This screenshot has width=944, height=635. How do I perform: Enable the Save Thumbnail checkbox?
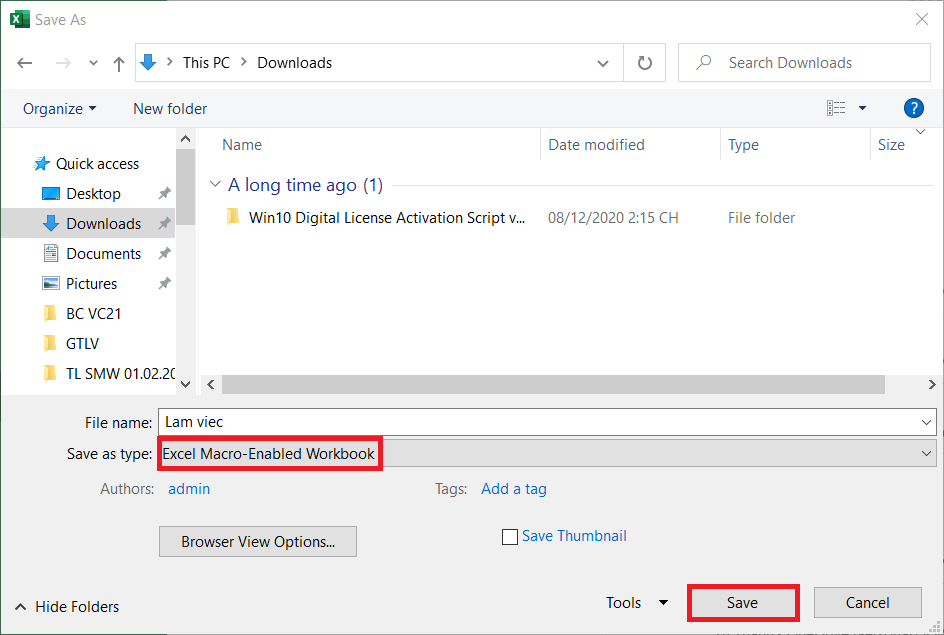(x=510, y=537)
